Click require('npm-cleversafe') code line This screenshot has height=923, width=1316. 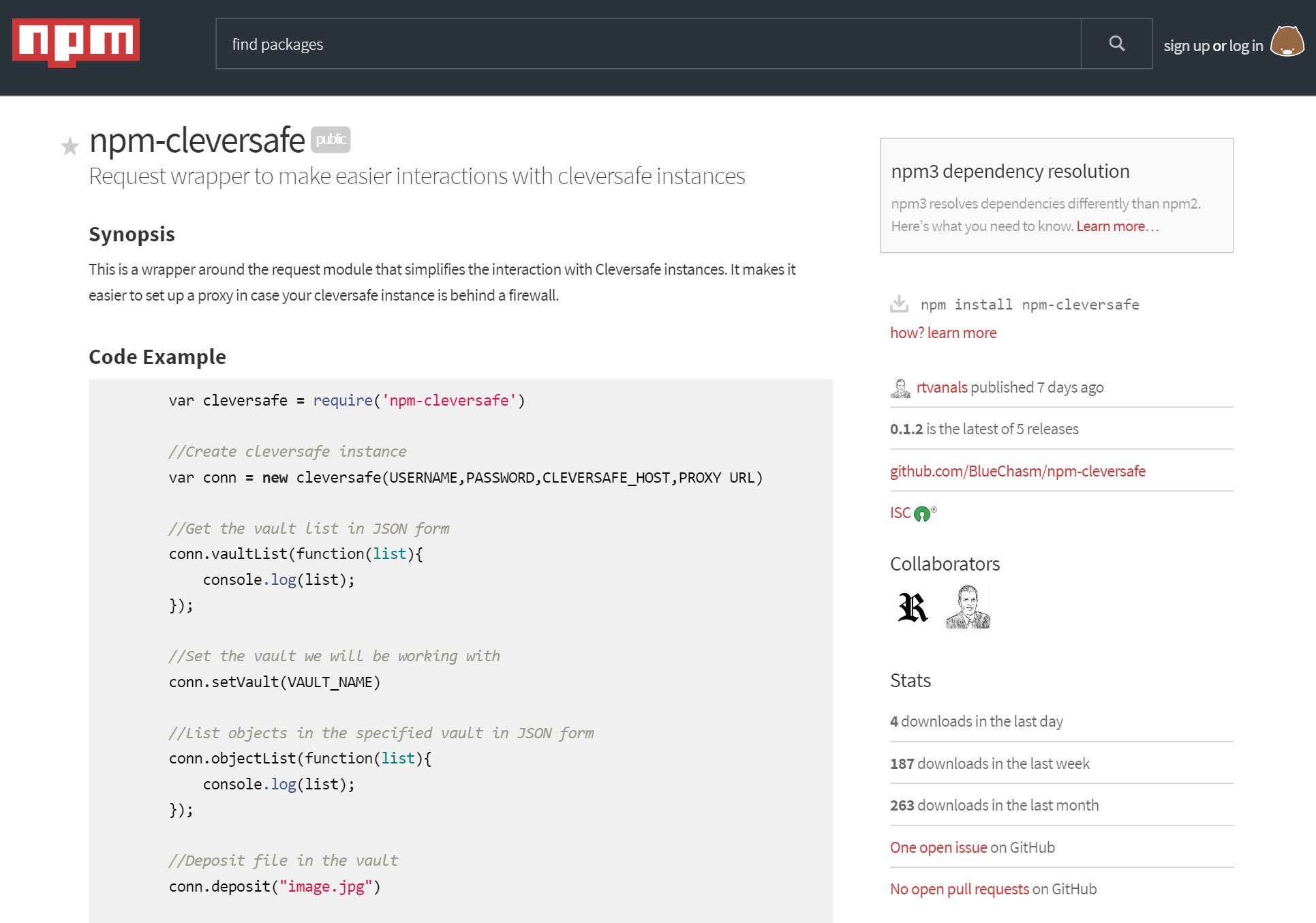(x=347, y=401)
